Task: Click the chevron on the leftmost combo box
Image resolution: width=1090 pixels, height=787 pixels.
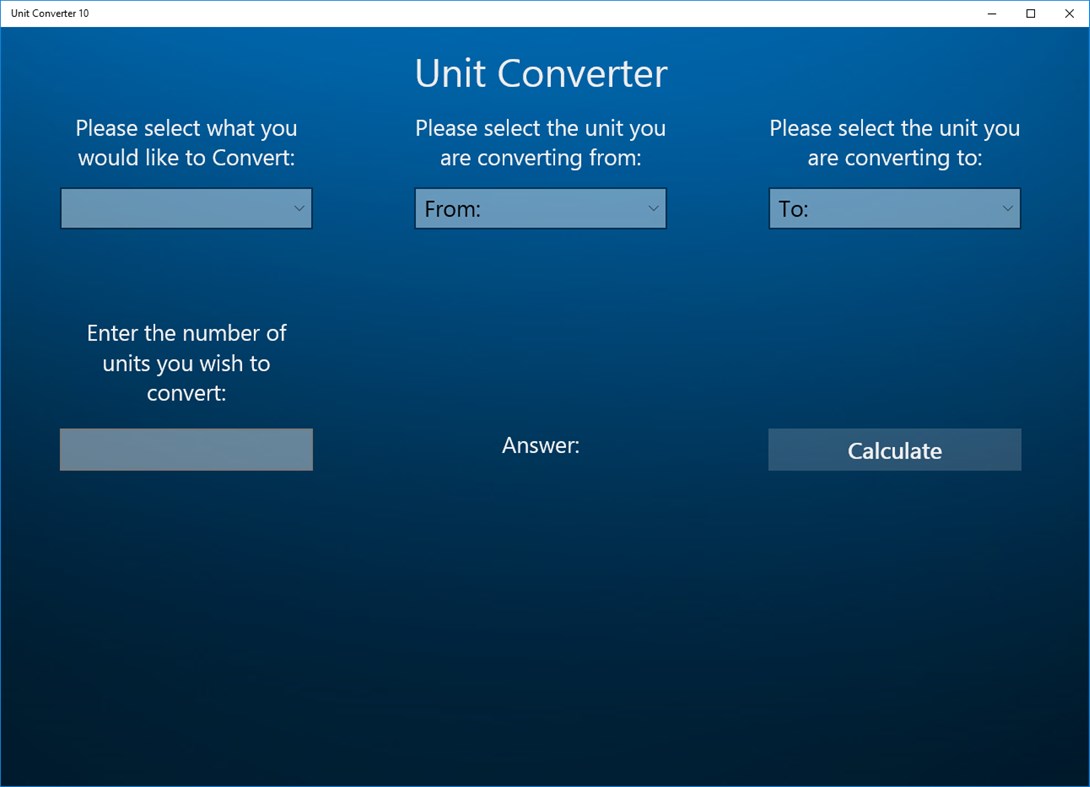Action: coord(299,208)
